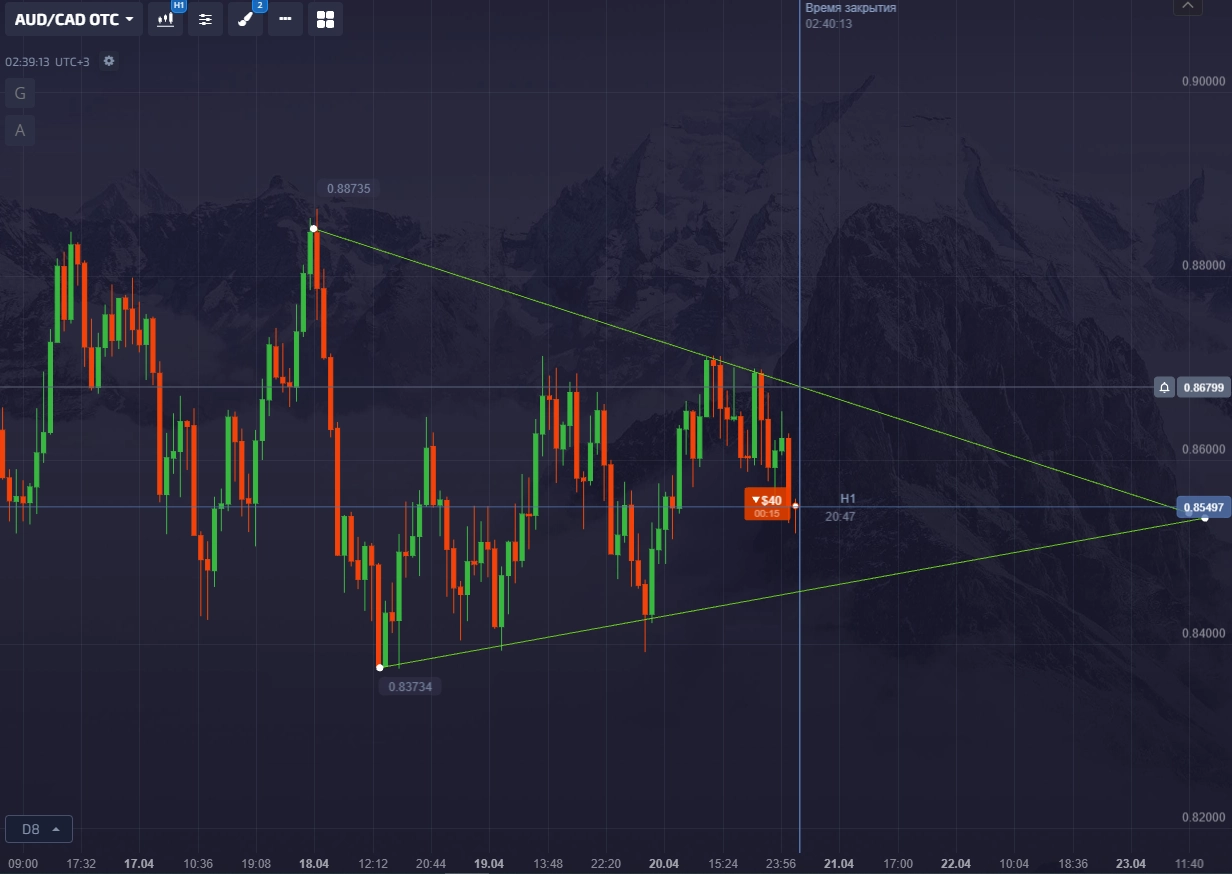Select the 0.83734 lower trendline anchor point

380,667
